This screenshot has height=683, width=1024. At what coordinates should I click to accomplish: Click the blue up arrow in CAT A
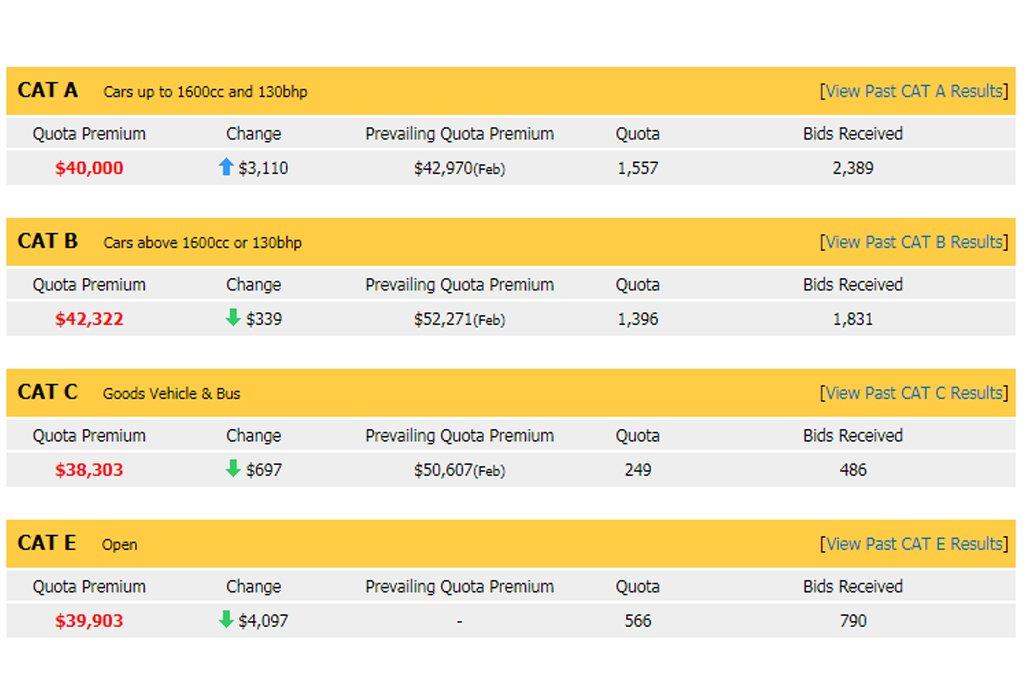(x=226, y=167)
